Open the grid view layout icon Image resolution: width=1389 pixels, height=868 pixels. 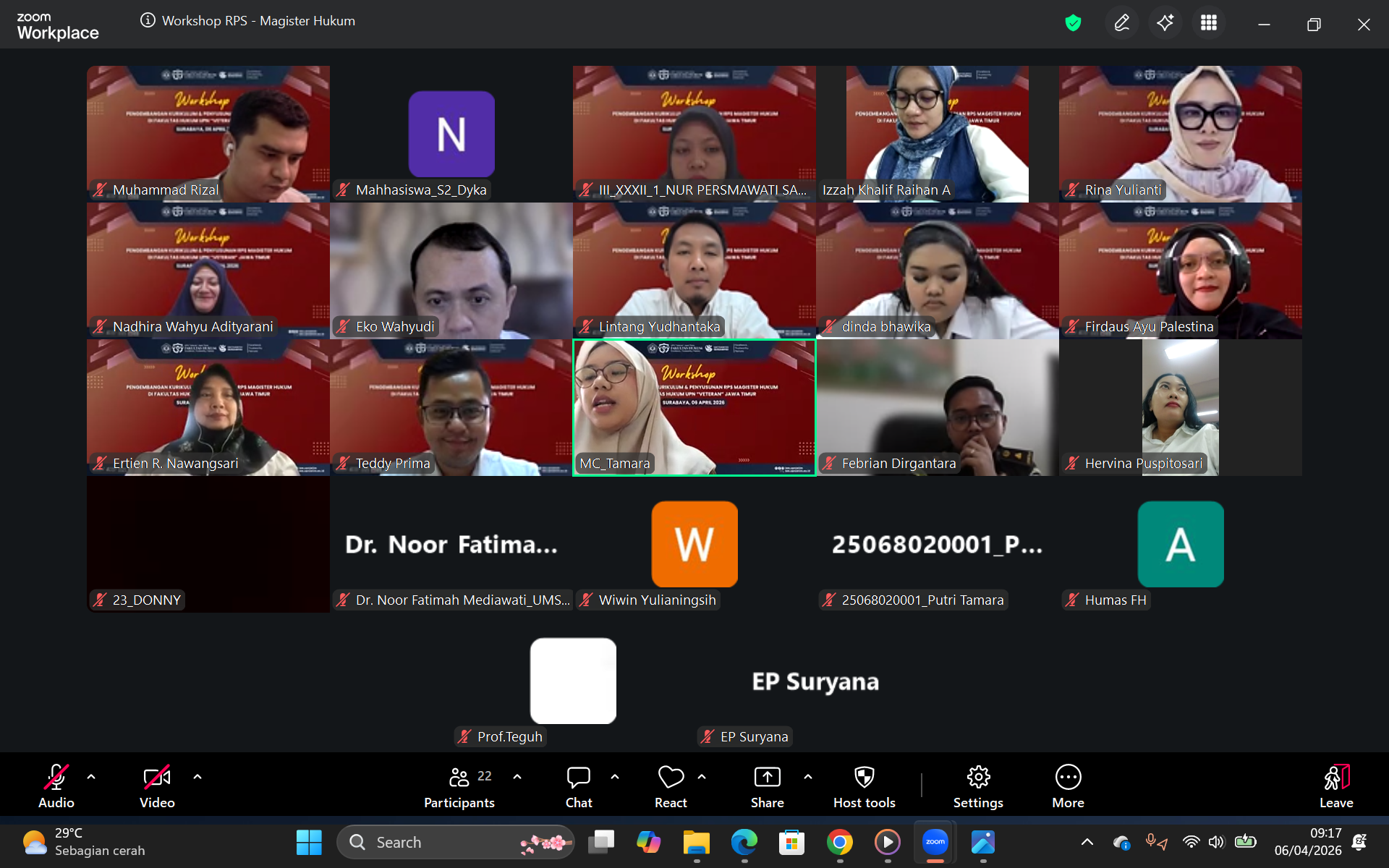click(x=1208, y=23)
